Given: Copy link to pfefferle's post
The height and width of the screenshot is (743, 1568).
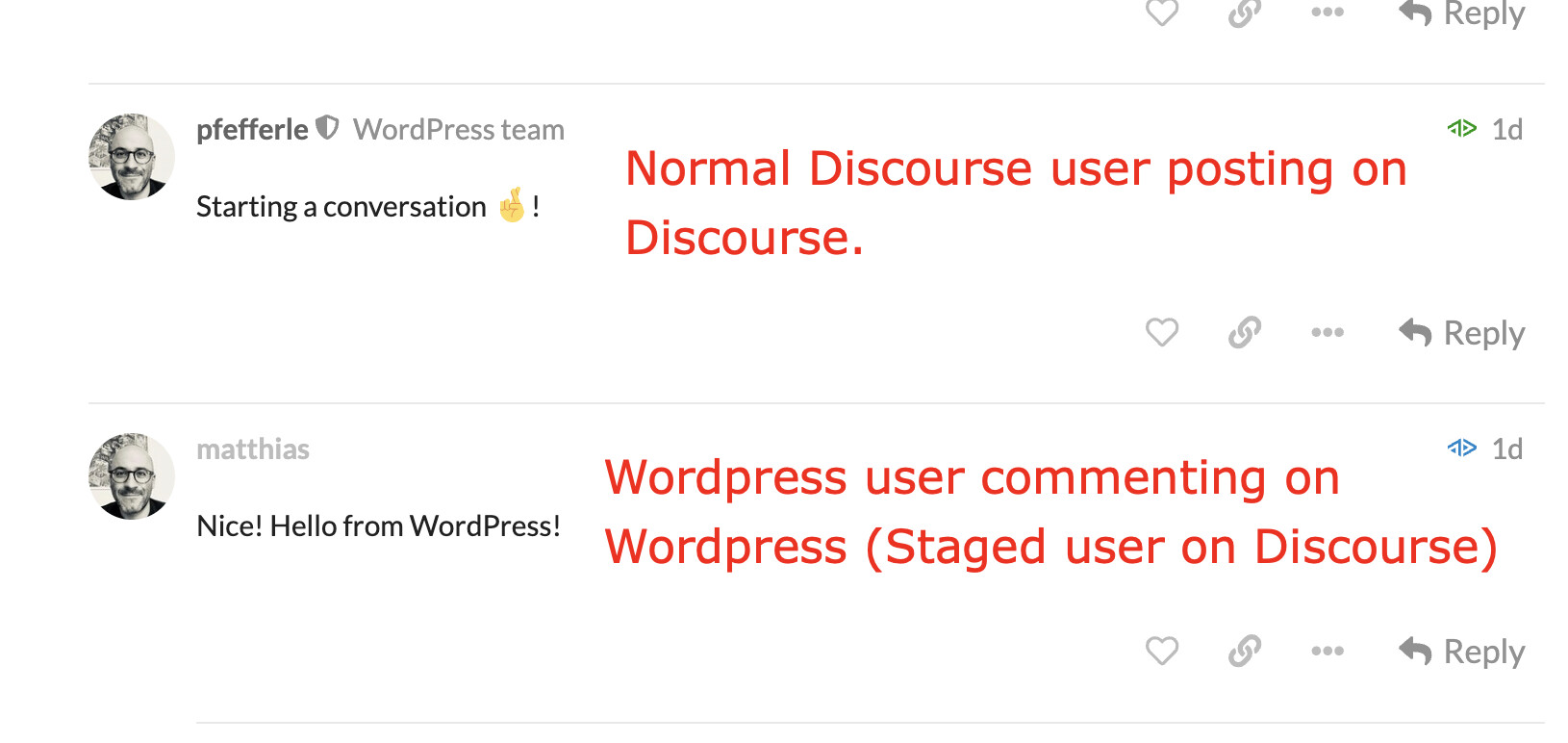Looking at the screenshot, I should point(1245,332).
